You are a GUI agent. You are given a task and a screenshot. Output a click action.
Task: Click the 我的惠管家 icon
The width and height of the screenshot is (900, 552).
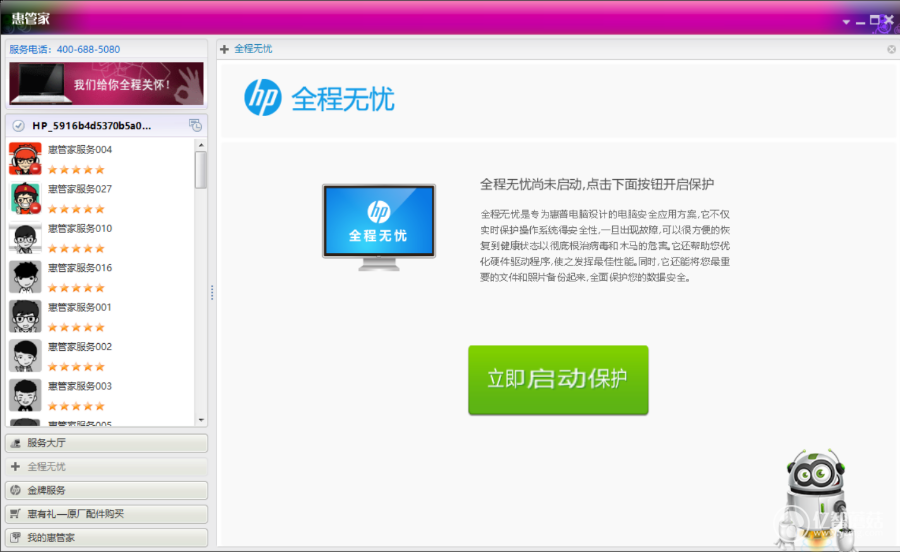pyautogui.click(x=15, y=537)
